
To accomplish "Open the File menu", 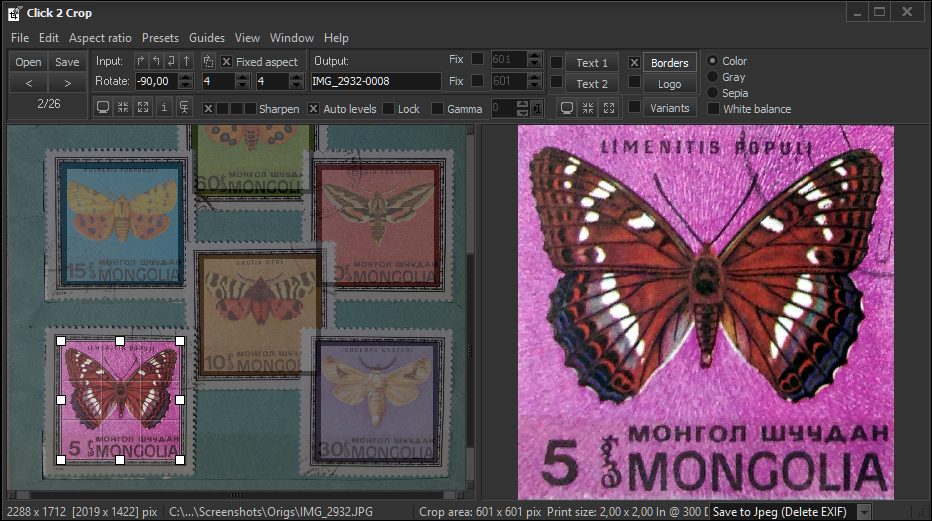I will (x=20, y=38).
